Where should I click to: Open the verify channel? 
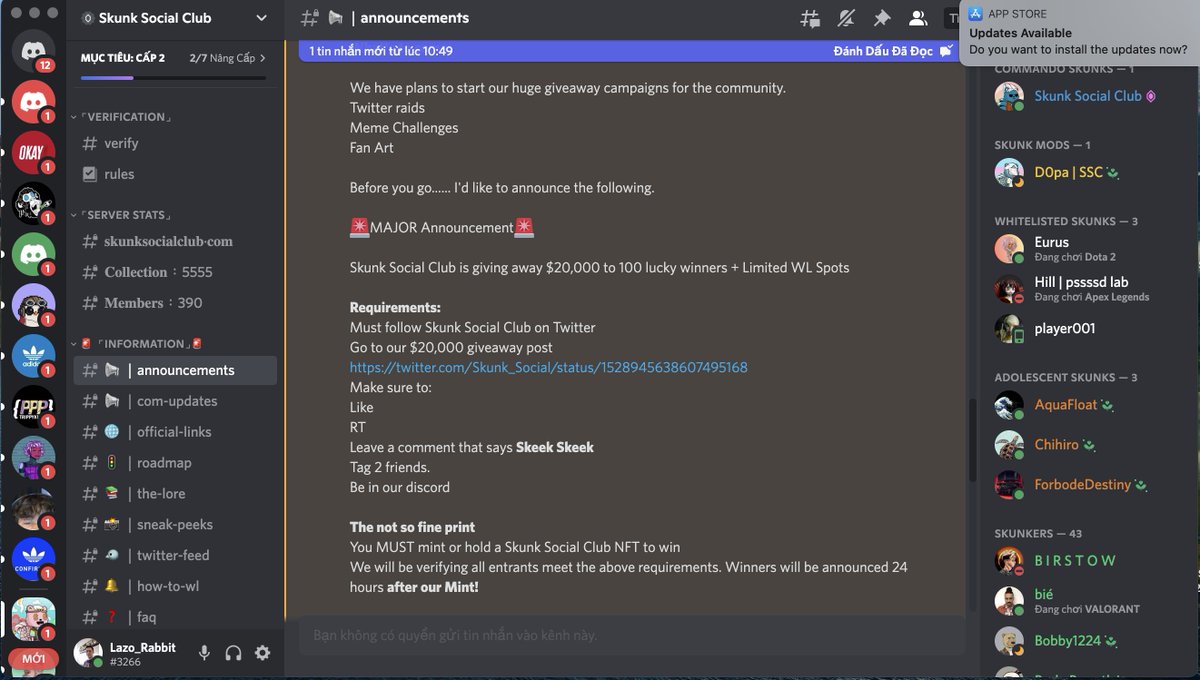175,143
